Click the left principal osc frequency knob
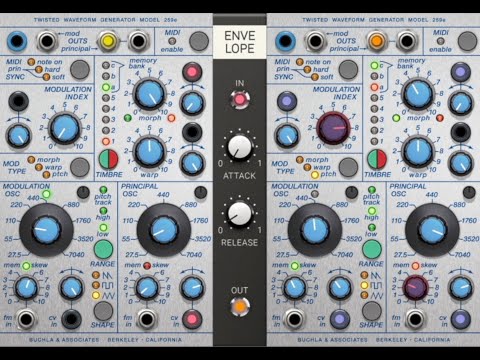Viewport: 480px width, 360px height. point(164,230)
